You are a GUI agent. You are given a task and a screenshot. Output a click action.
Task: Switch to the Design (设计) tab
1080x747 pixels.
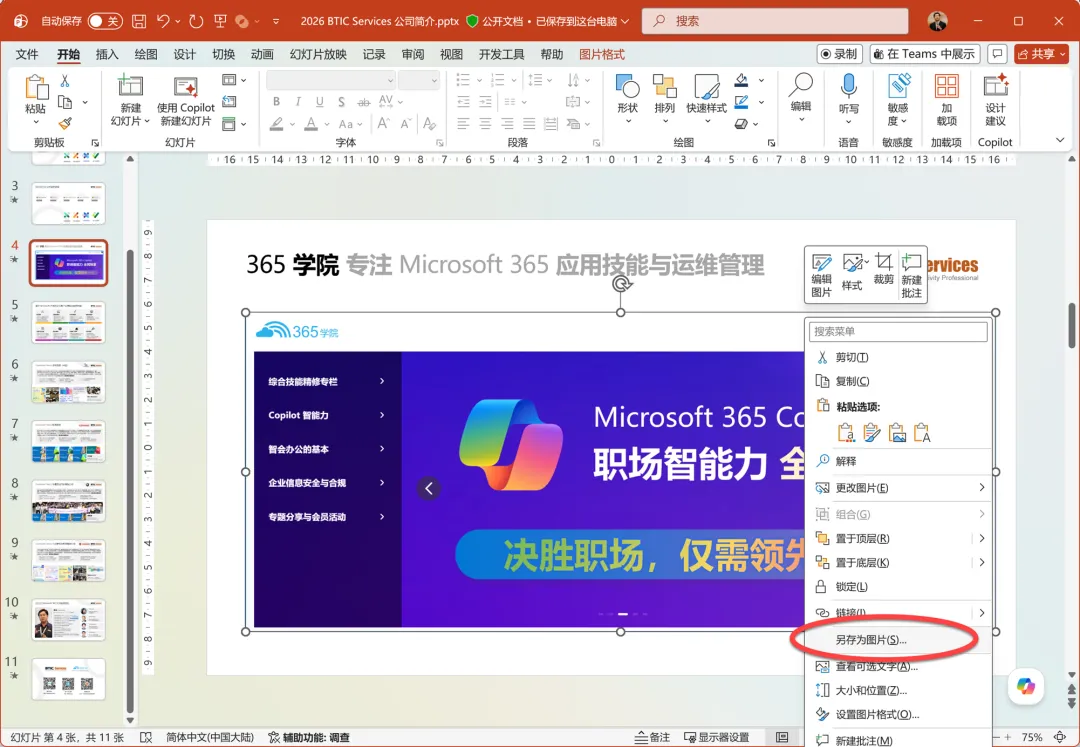pos(185,54)
